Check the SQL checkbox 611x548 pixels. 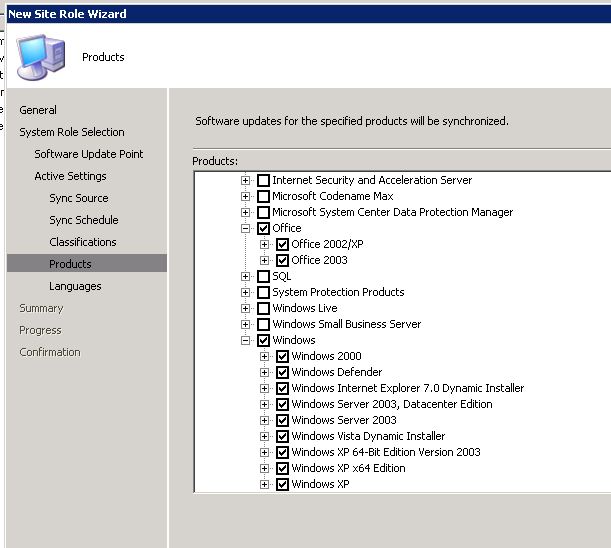coord(263,276)
